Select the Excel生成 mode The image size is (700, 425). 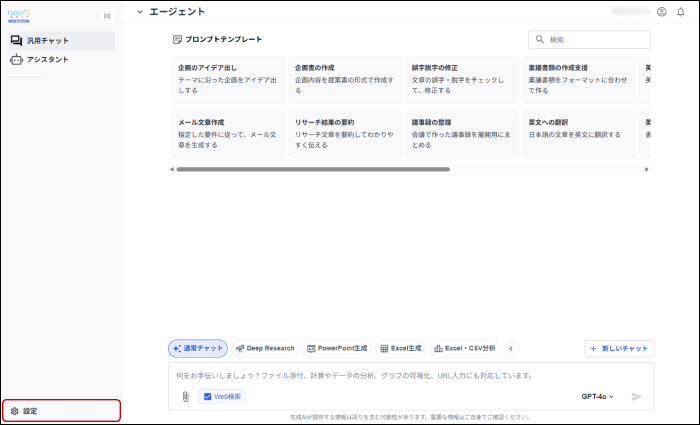click(x=401, y=349)
